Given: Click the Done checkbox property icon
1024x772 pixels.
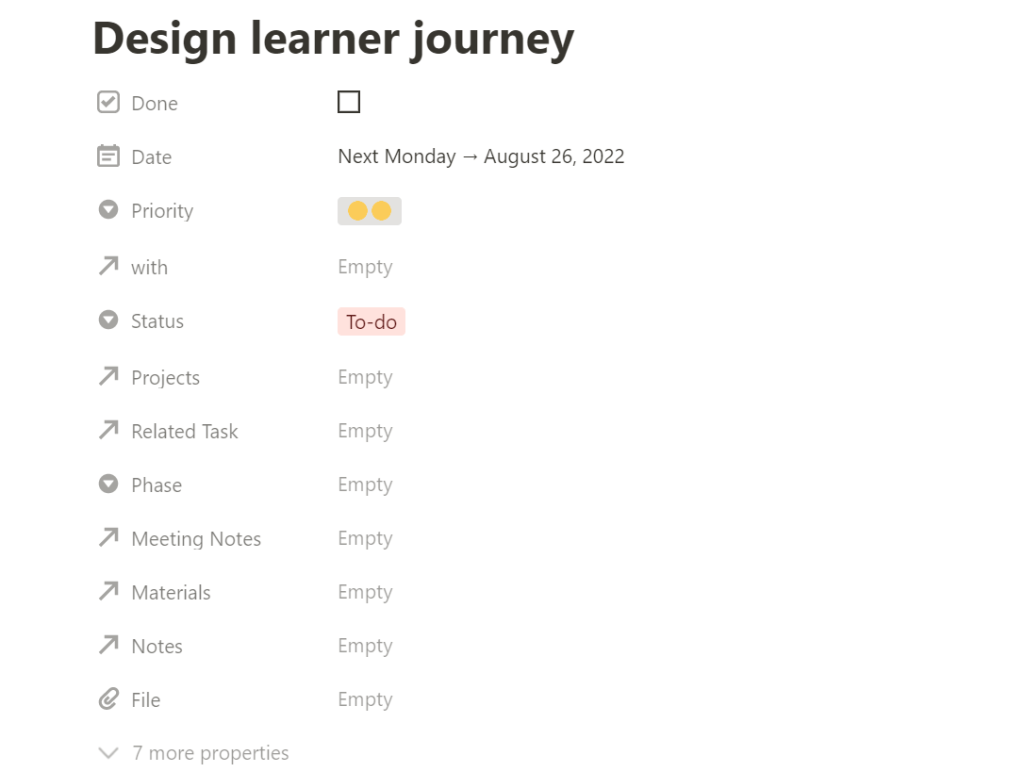Looking at the screenshot, I should [108, 103].
